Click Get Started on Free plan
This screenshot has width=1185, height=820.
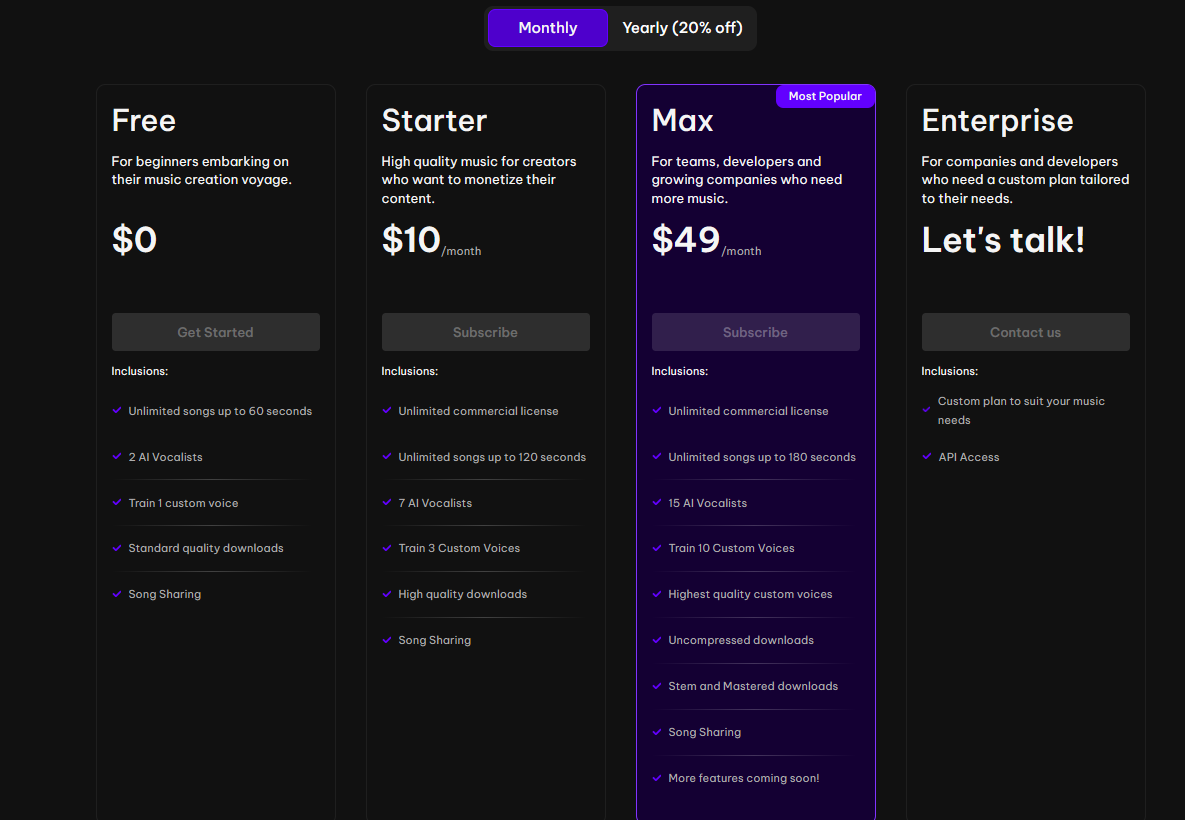pyautogui.click(x=215, y=332)
